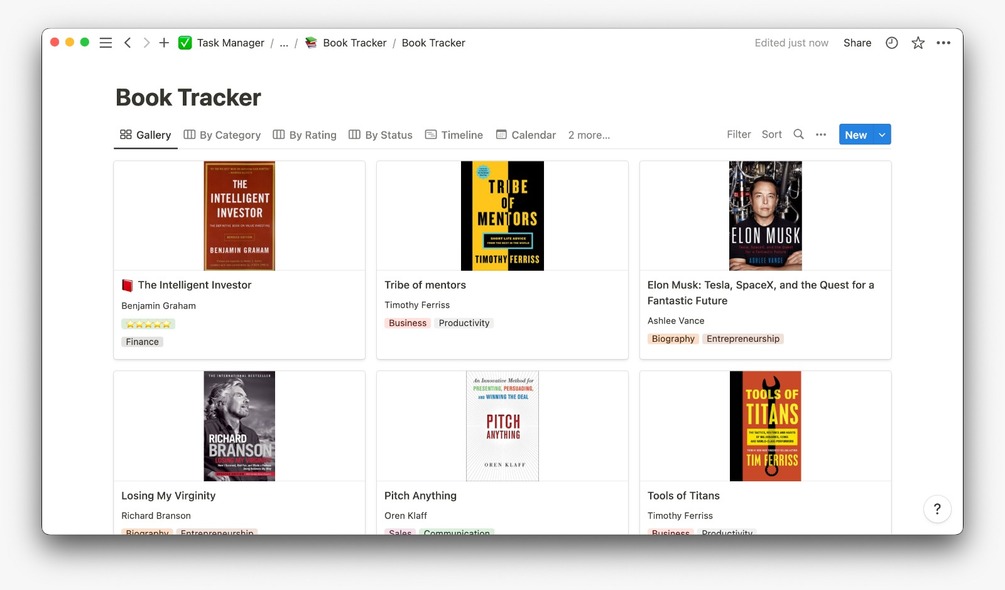Click the Share button
1005x590 pixels.
pyautogui.click(x=857, y=43)
